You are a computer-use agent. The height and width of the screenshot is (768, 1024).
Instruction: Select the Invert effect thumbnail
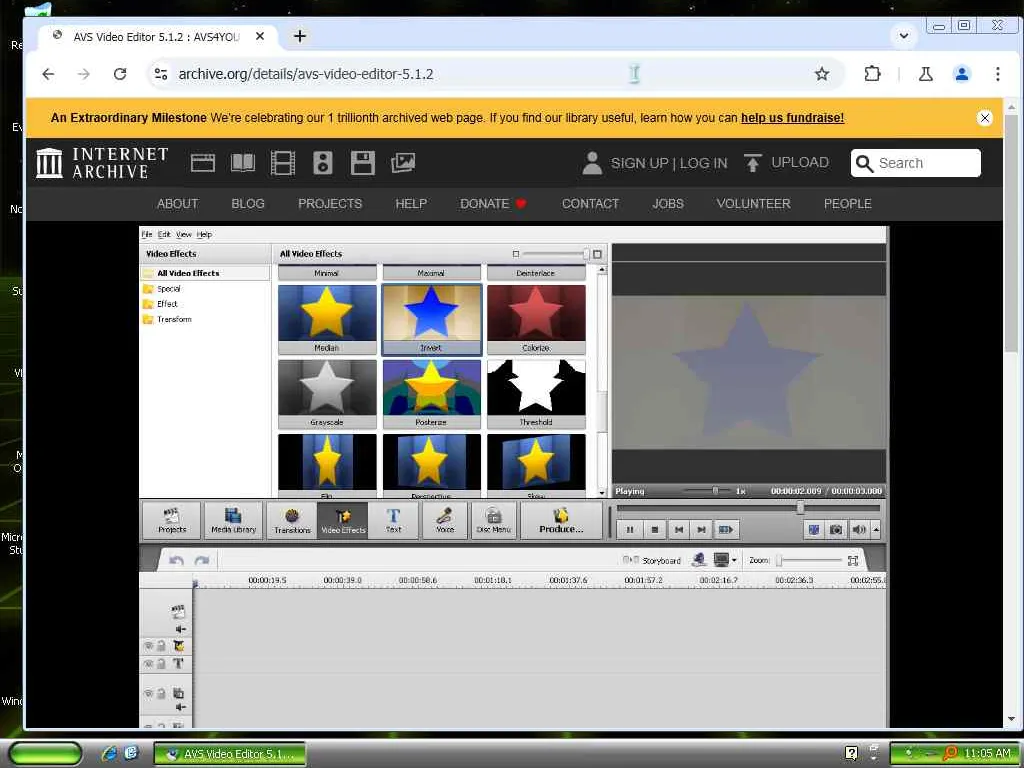coord(431,319)
